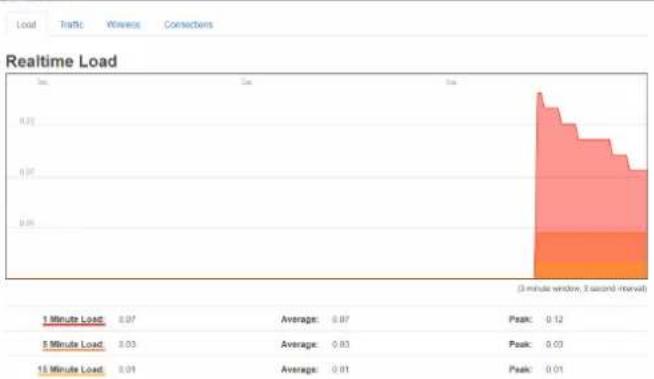Click the 2m time marker on graph

pos(247,82)
